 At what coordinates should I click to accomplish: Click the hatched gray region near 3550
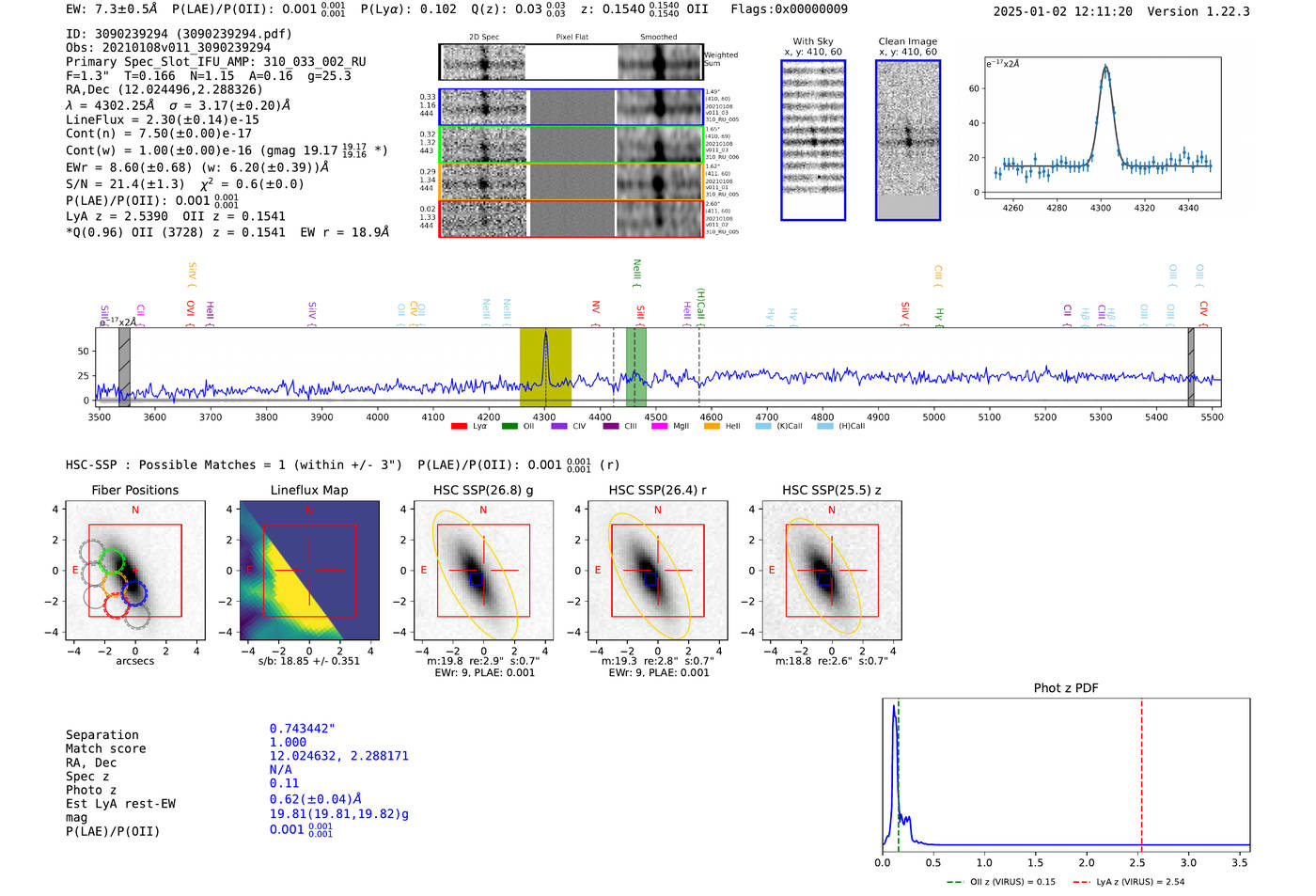point(124,367)
